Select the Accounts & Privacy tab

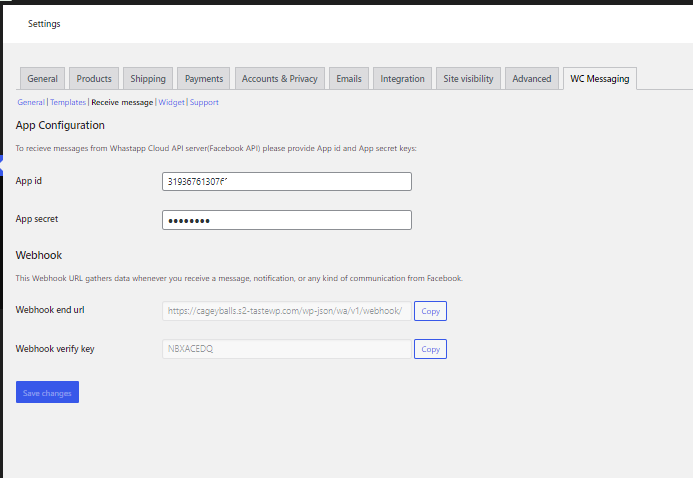(x=280, y=79)
